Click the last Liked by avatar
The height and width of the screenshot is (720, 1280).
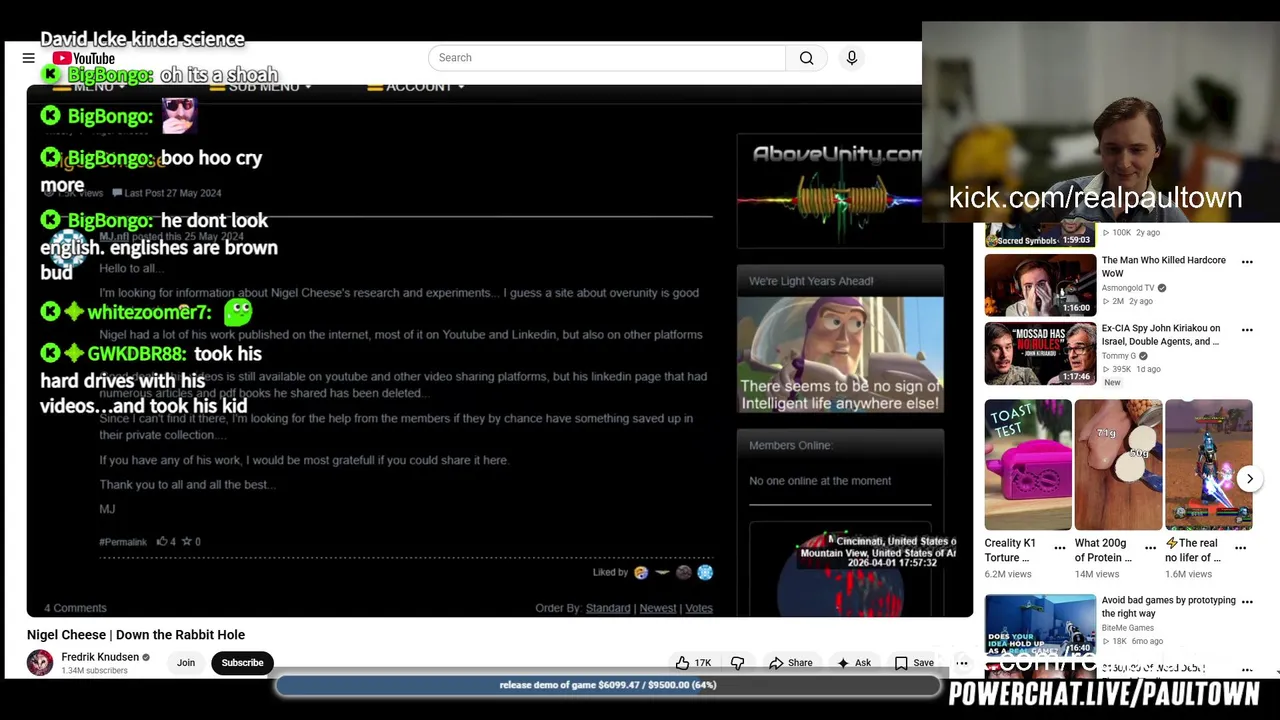point(705,572)
